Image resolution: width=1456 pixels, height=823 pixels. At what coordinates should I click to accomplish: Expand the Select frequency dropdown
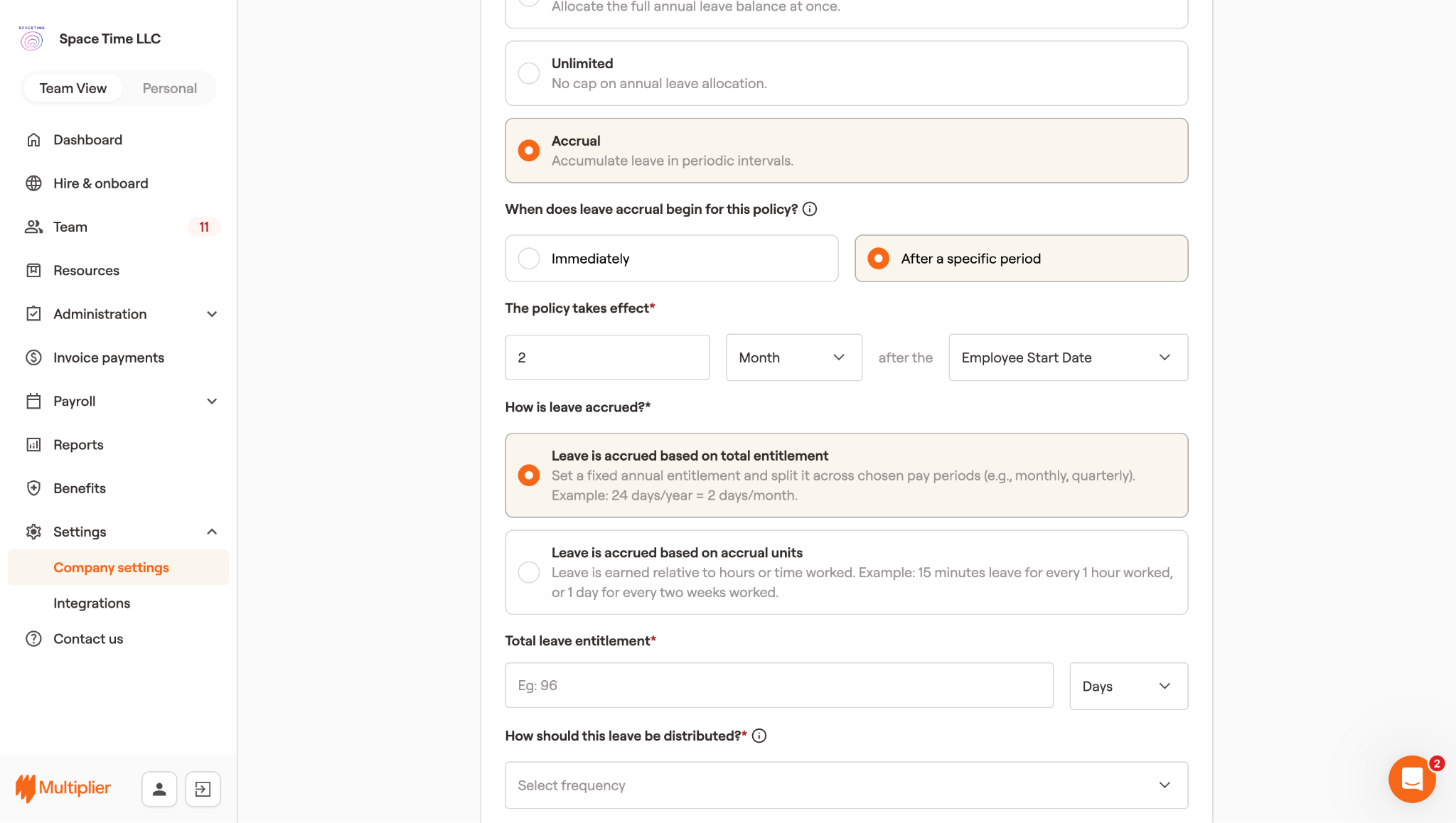tap(846, 785)
